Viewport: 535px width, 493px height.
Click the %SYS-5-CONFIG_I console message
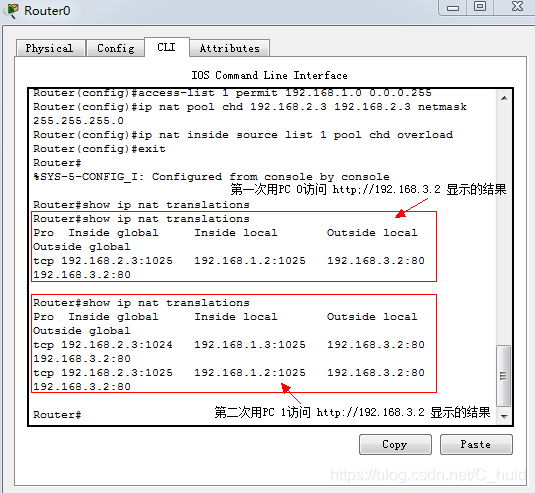[x=212, y=177]
